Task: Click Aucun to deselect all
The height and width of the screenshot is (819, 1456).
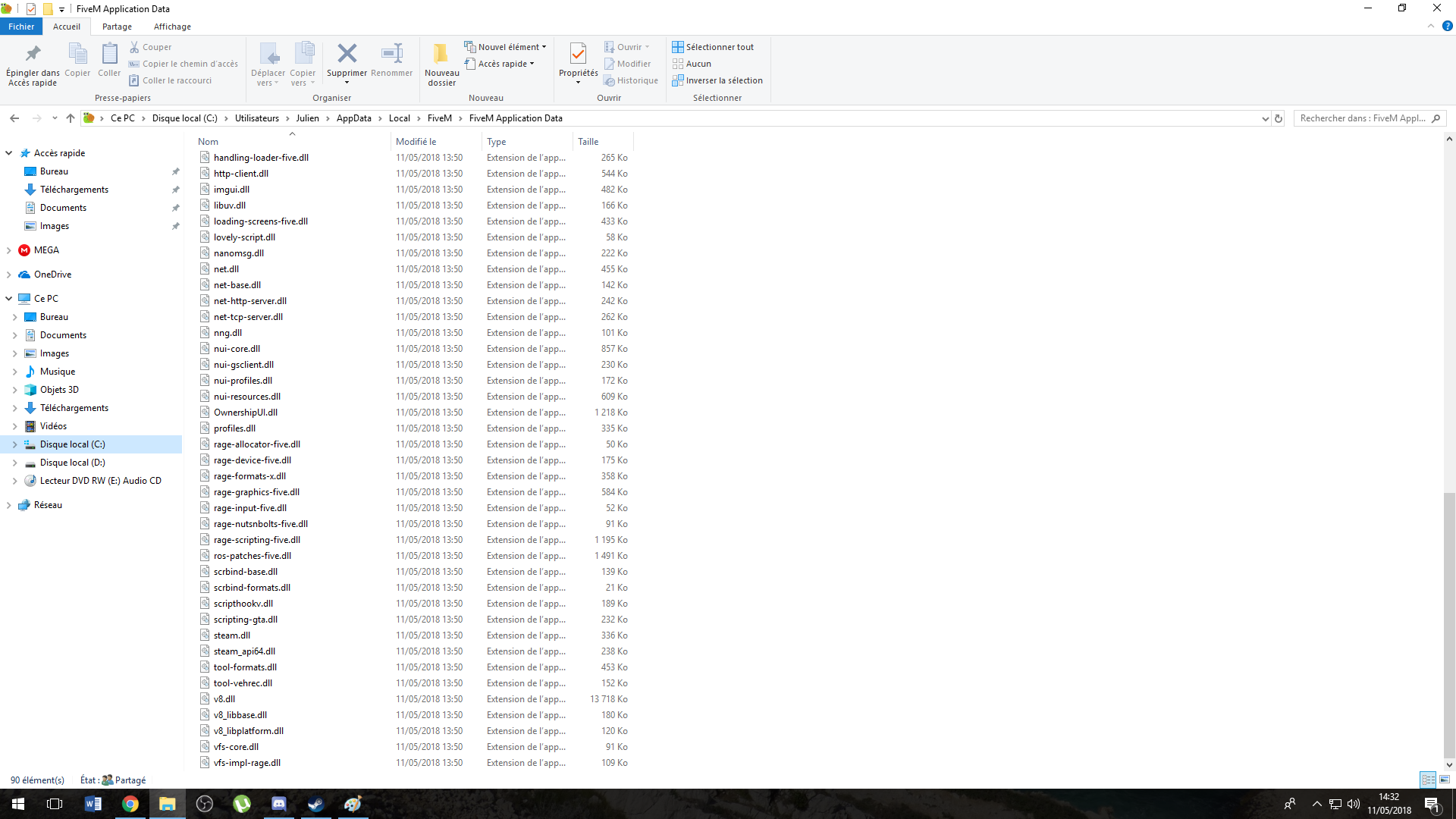Action: coord(692,64)
